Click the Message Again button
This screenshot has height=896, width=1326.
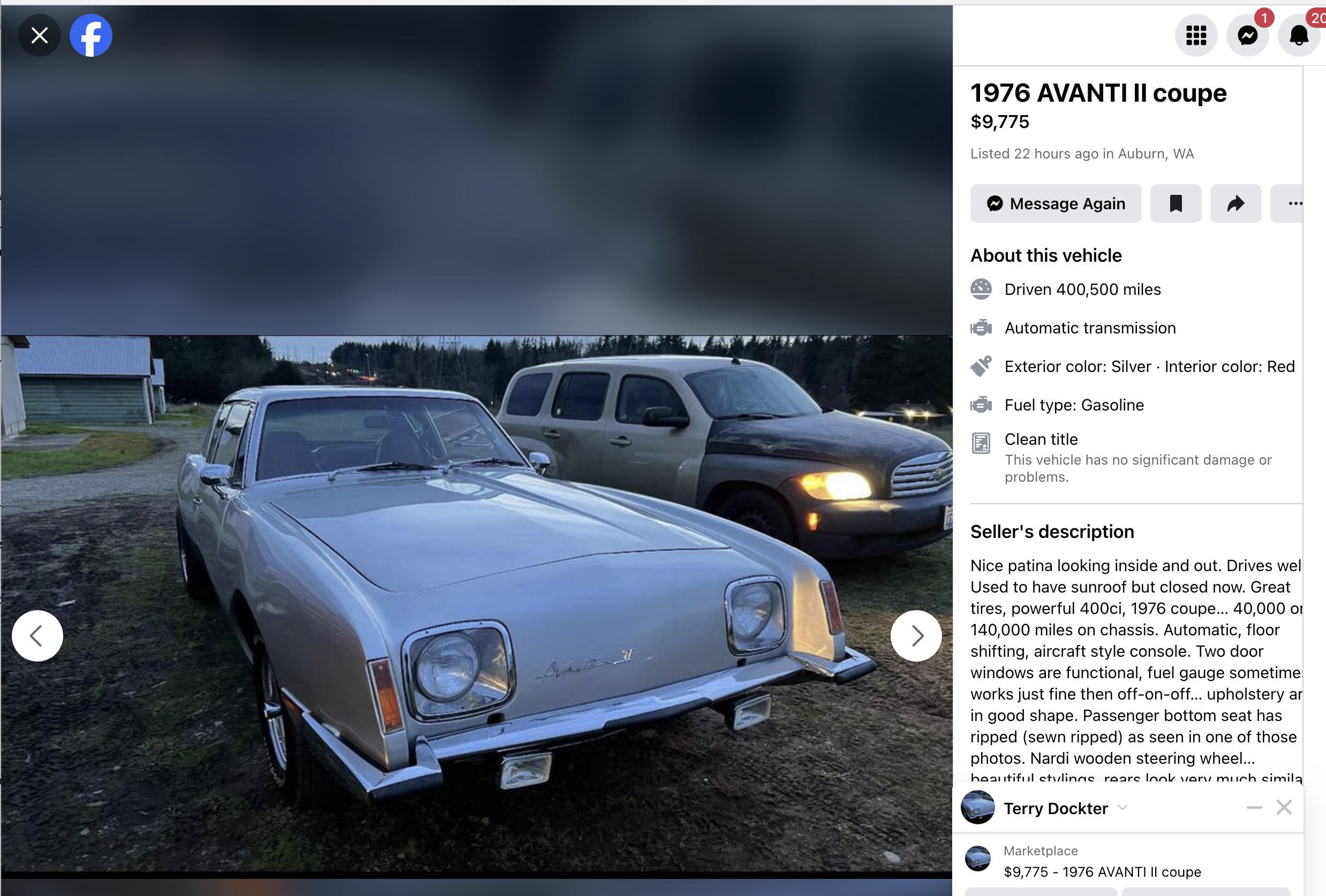tap(1056, 203)
